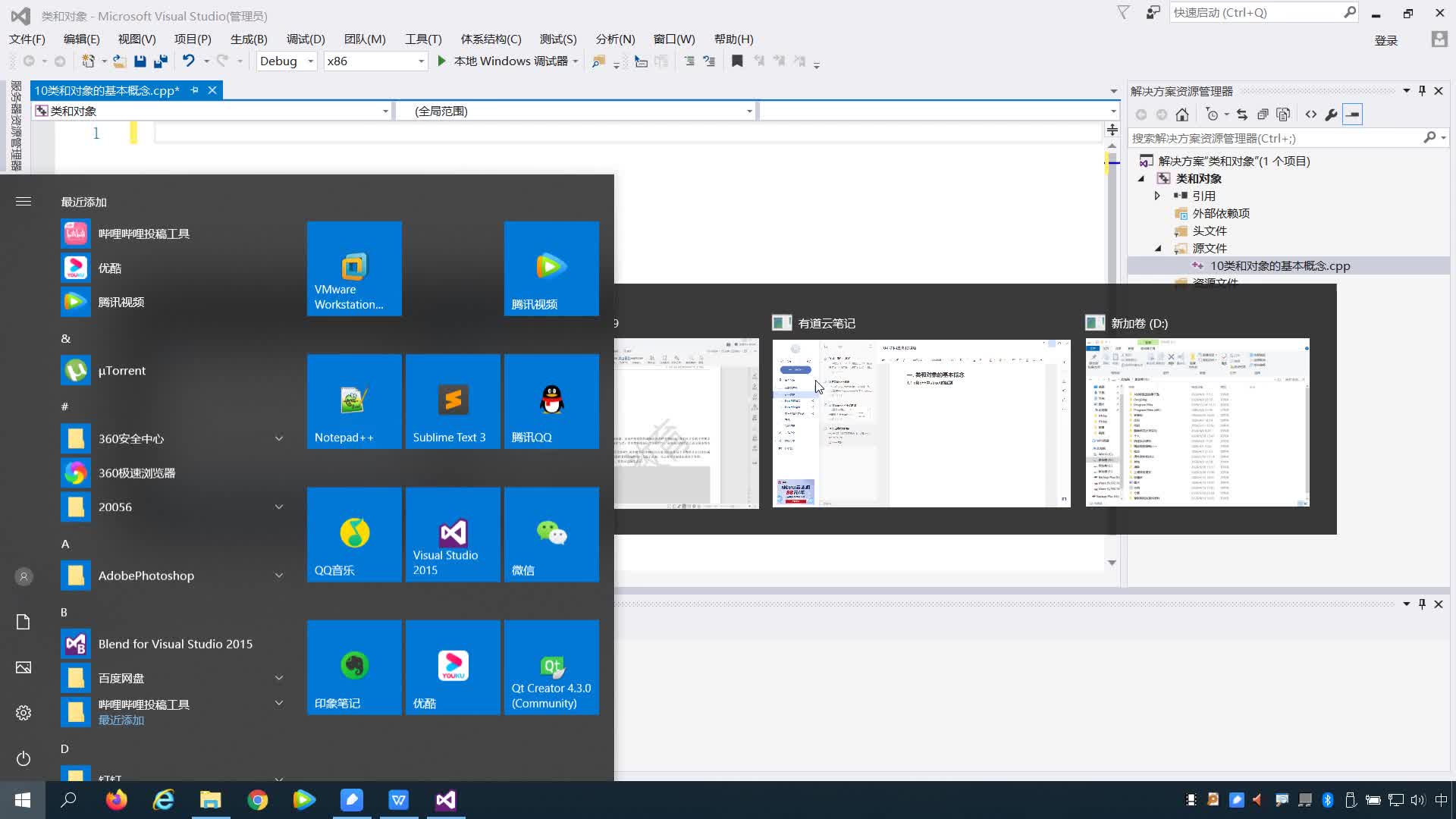Click the Preview Selected Items icon
This screenshot has width=1456, height=819.
pos(1352,115)
